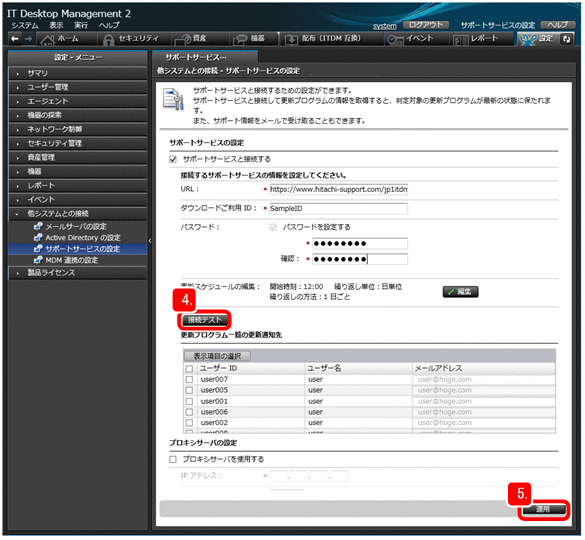Expand the ユーザー管理 menu section
This screenshot has height=540, width=585.
click(x=78, y=87)
